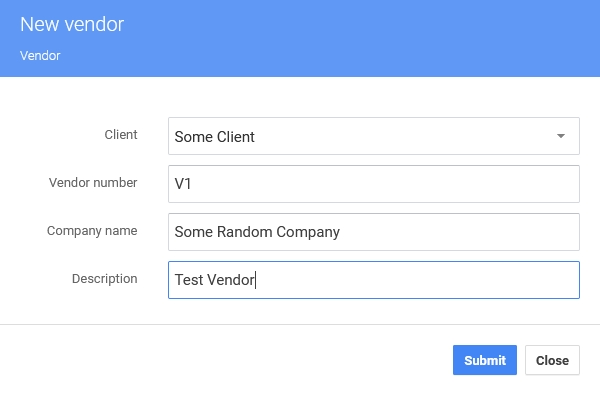The width and height of the screenshot is (600, 395).
Task: Click the Vendor subtitle in header
Action: pos(40,56)
